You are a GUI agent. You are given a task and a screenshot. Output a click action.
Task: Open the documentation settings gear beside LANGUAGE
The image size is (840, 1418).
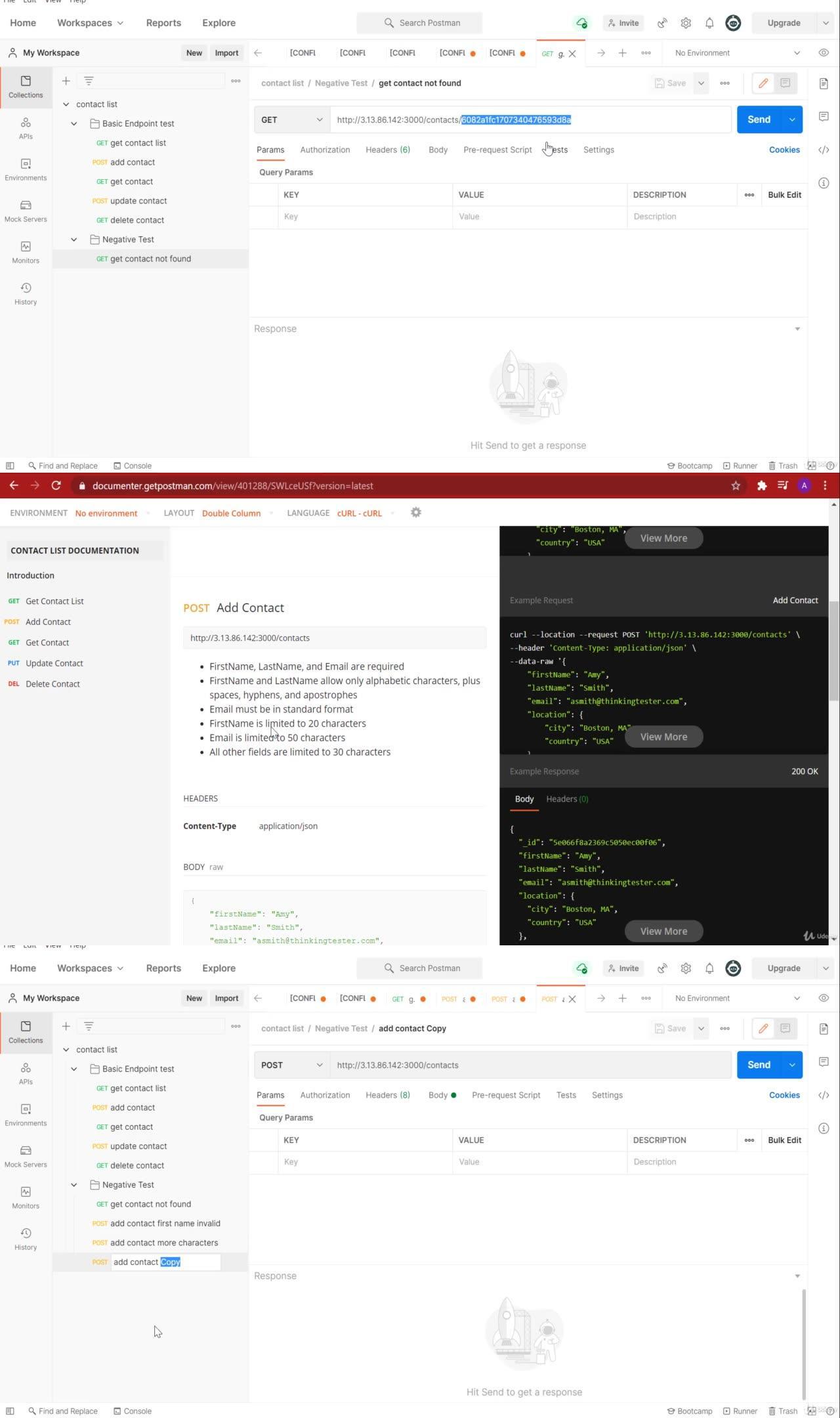point(415,513)
